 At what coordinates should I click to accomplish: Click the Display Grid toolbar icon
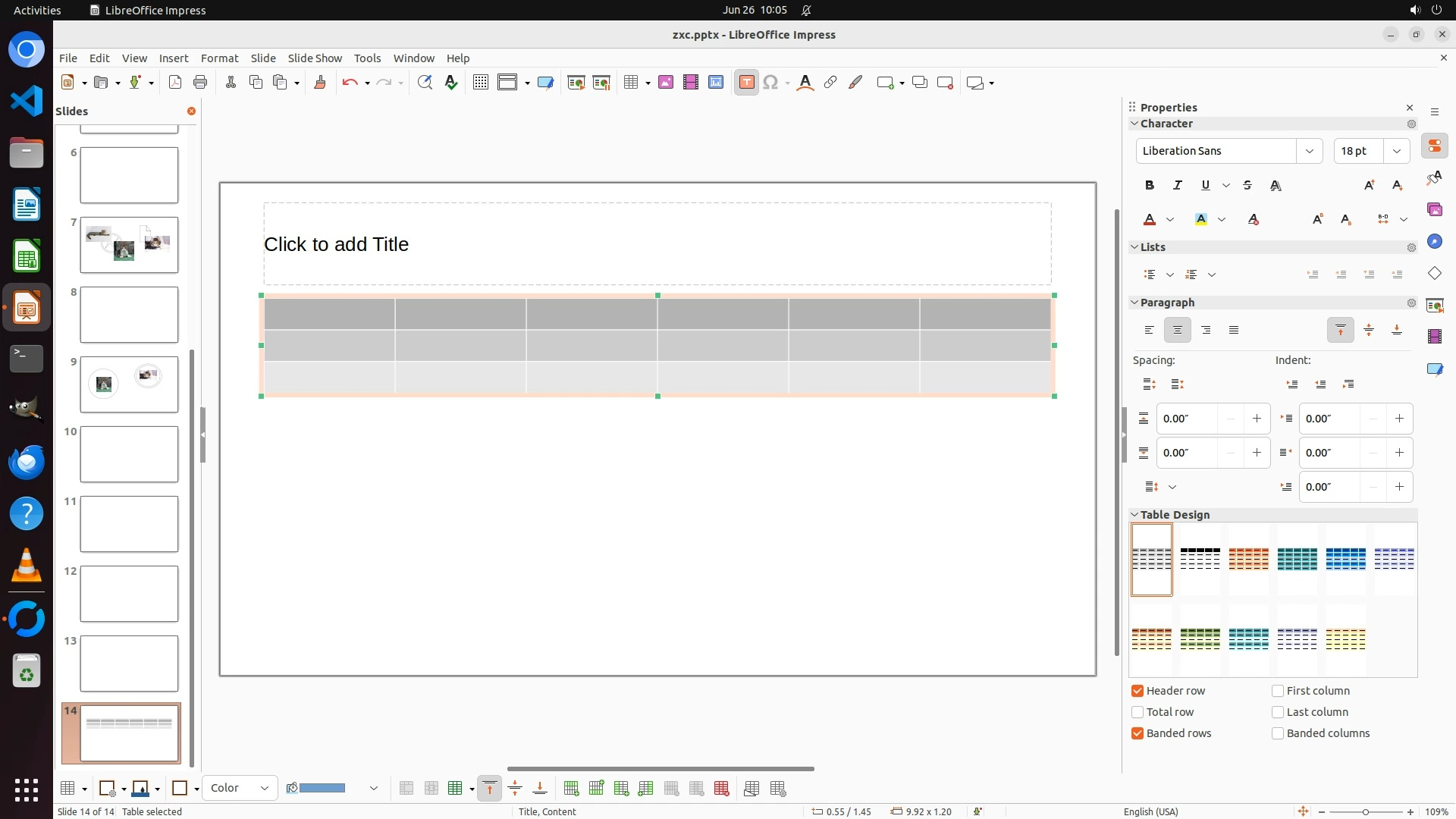pyautogui.click(x=480, y=83)
